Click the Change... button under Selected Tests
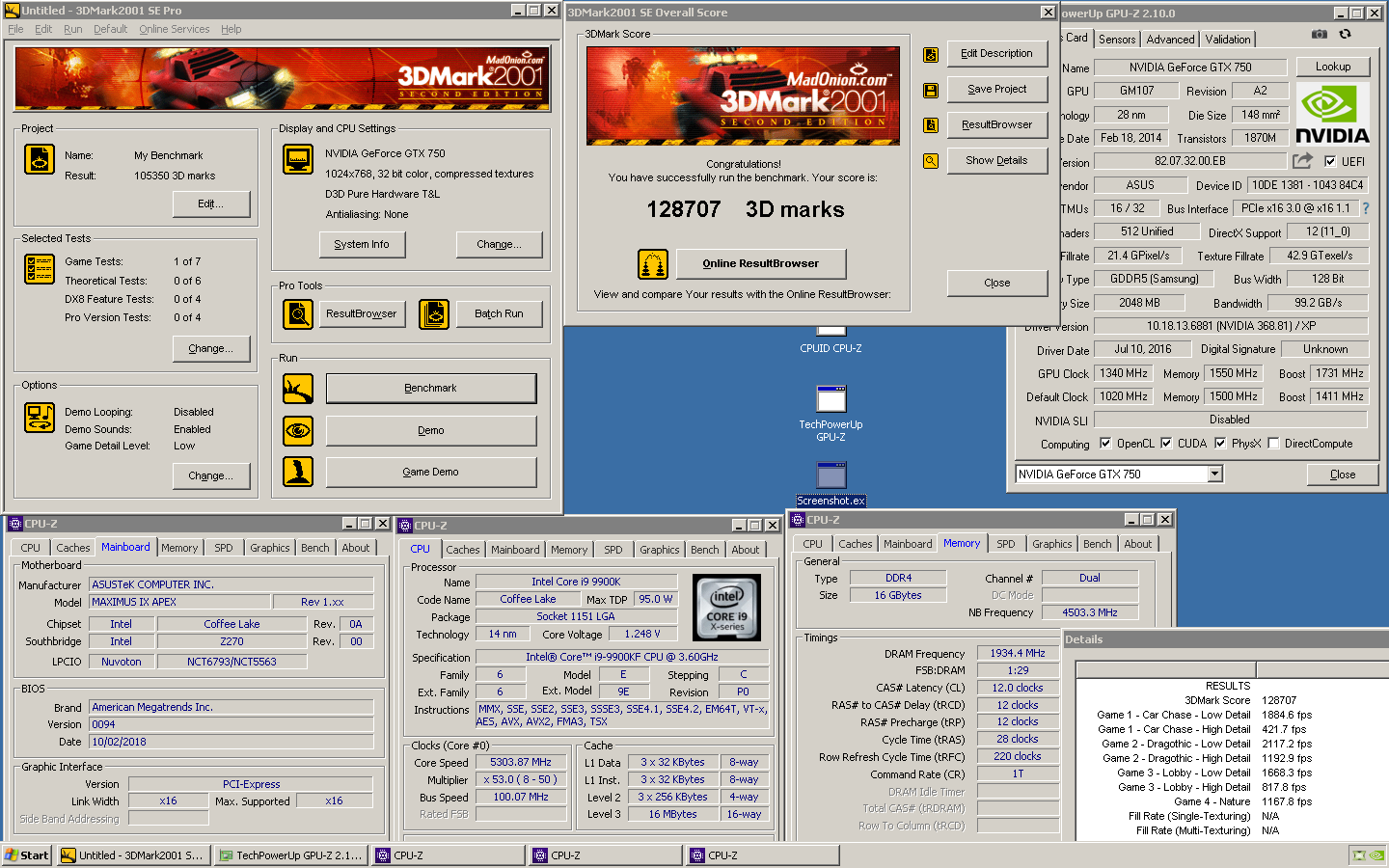The width and height of the screenshot is (1389, 868). [x=211, y=348]
